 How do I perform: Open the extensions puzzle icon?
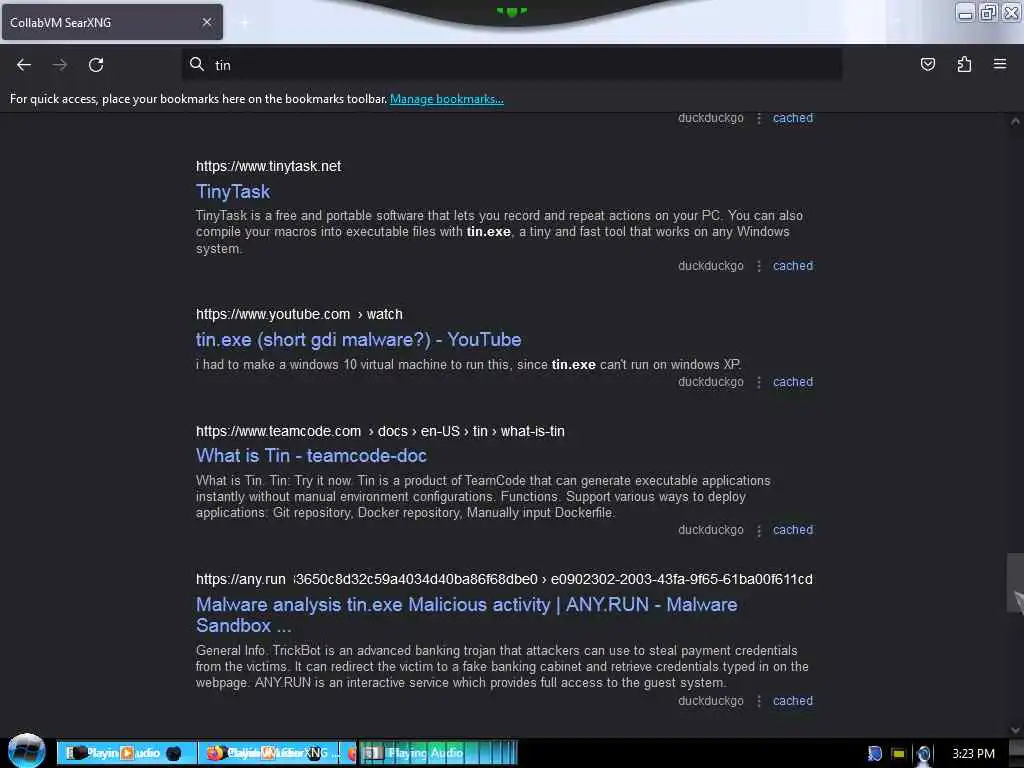pyautogui.click(x=964, y=64)
